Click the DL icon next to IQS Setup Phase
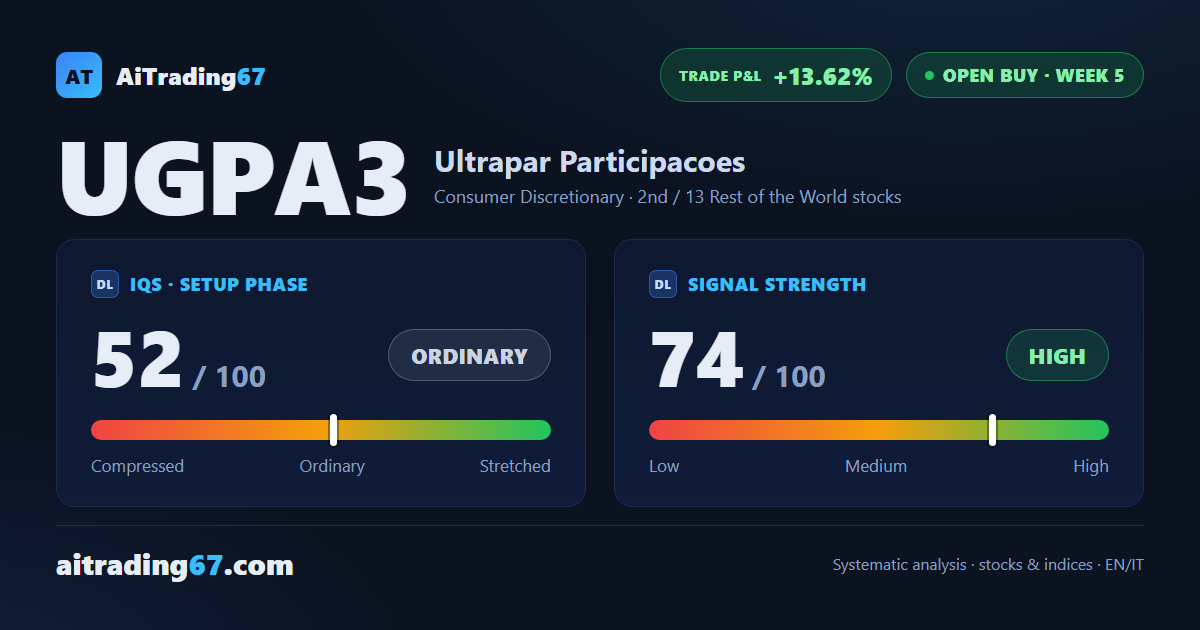This screenshot has height=630, width=1200. pyautogui.click(x=105, y=284)
